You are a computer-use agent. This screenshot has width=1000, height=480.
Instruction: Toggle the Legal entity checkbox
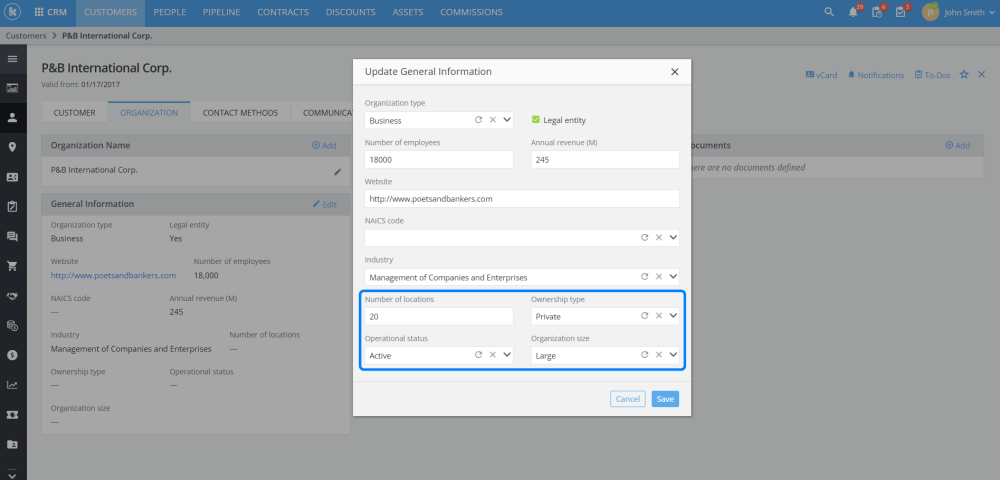coord(536,119)
